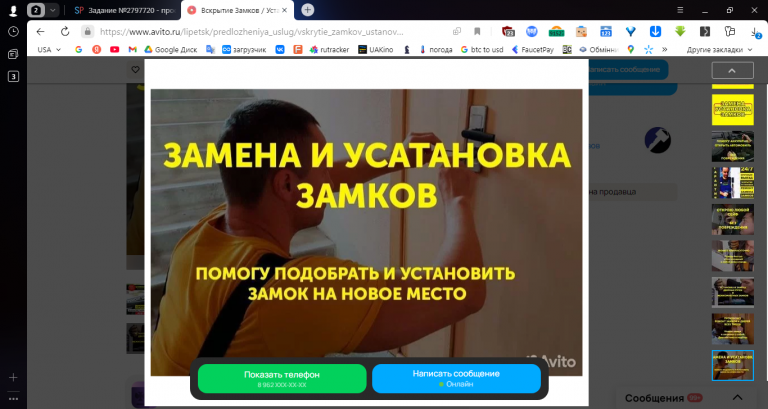
Task: Reload the Avito page
Action: [65, 31]
